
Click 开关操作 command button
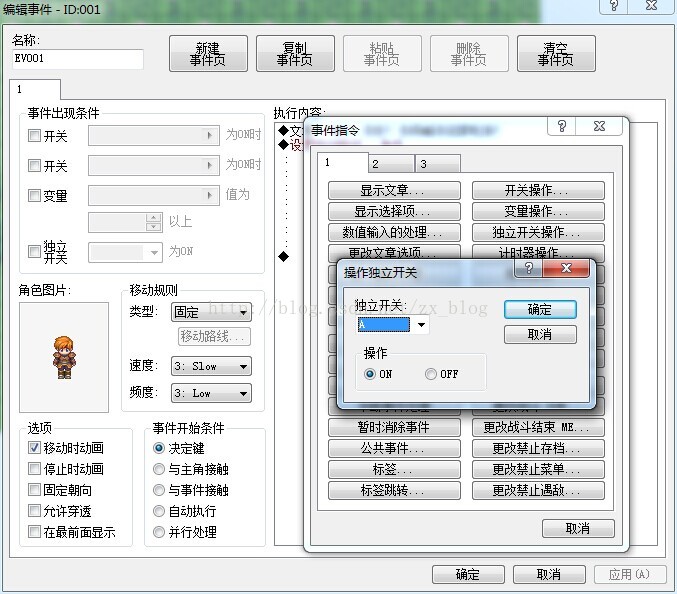(x=538, y=190)
